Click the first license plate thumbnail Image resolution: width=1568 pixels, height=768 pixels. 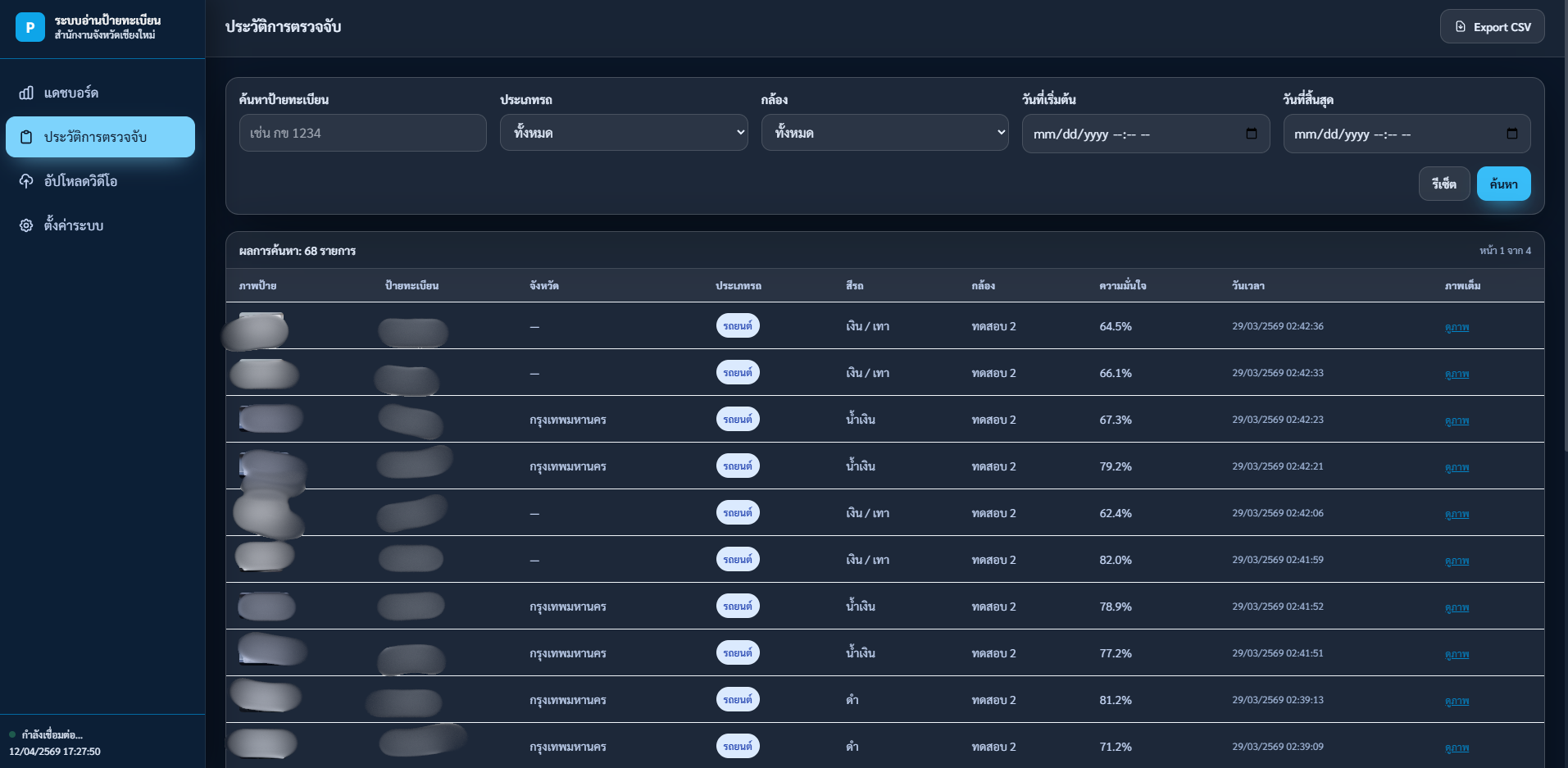point(257,329)
